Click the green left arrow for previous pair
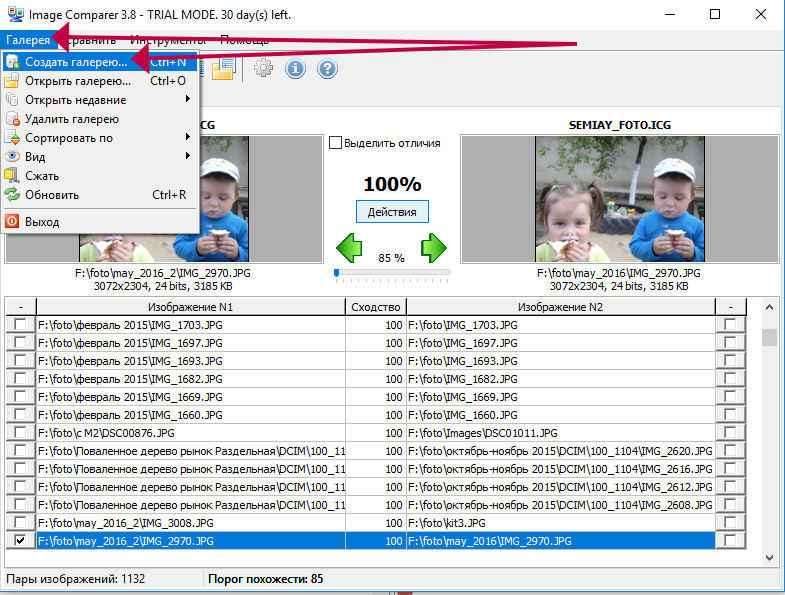785x595 pixels. [348, 246]
